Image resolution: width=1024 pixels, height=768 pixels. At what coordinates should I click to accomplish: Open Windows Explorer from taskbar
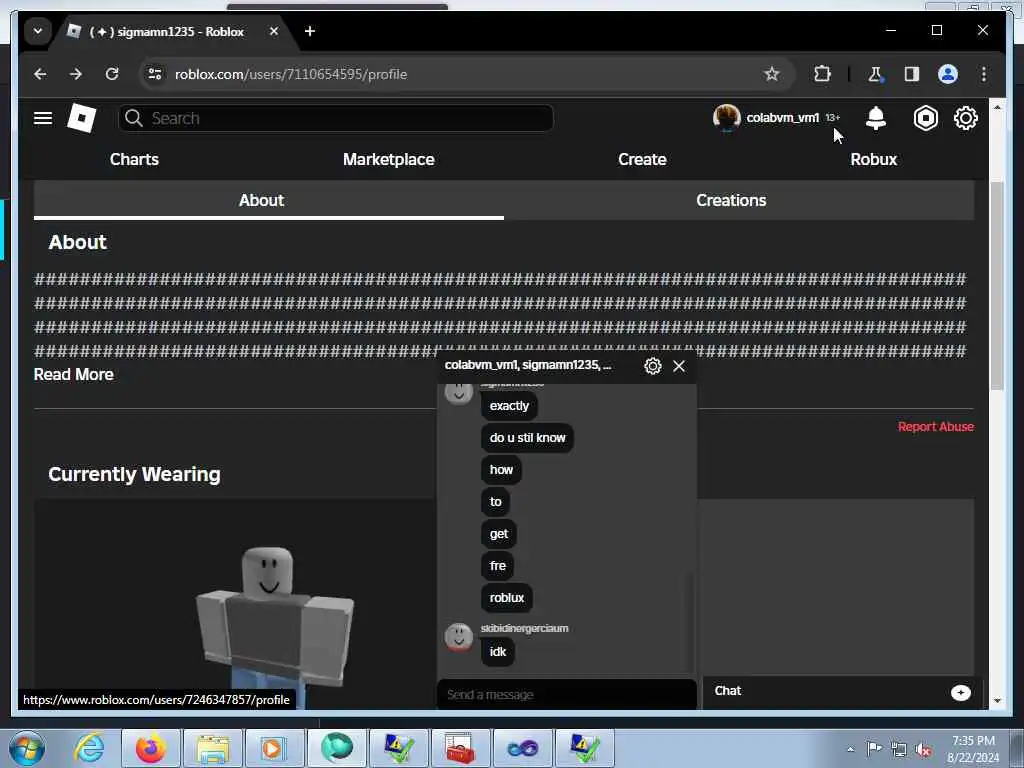[212, 748]
